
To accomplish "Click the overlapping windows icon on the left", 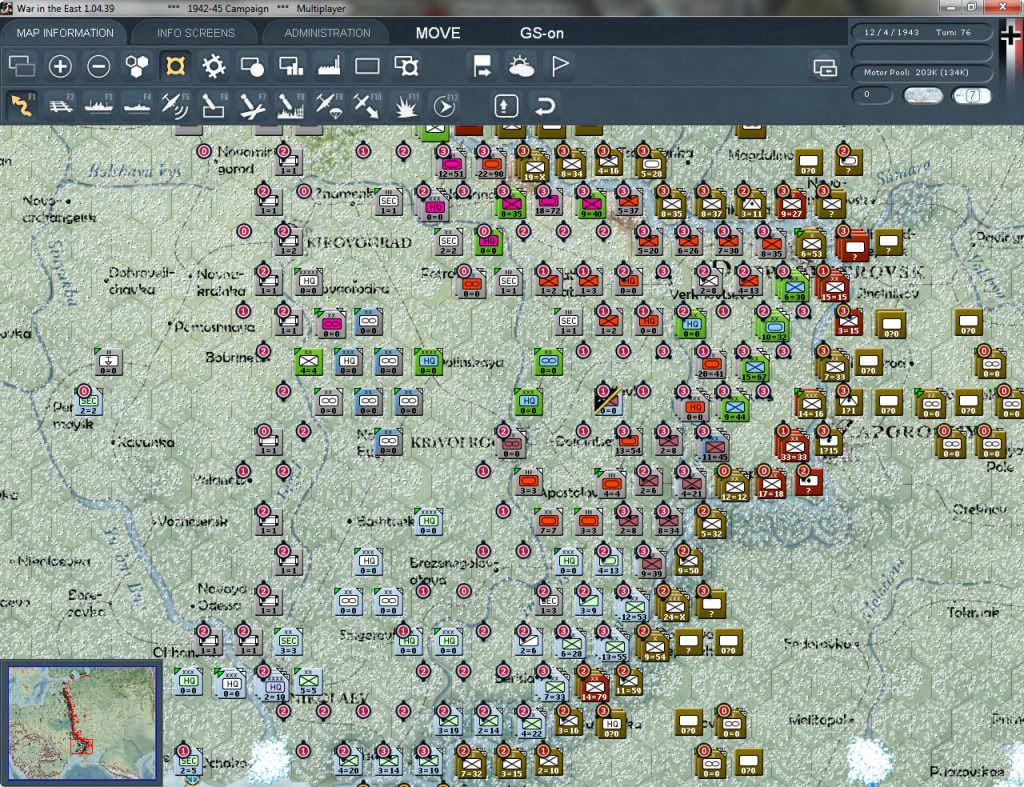I will (x=22, y=66).
